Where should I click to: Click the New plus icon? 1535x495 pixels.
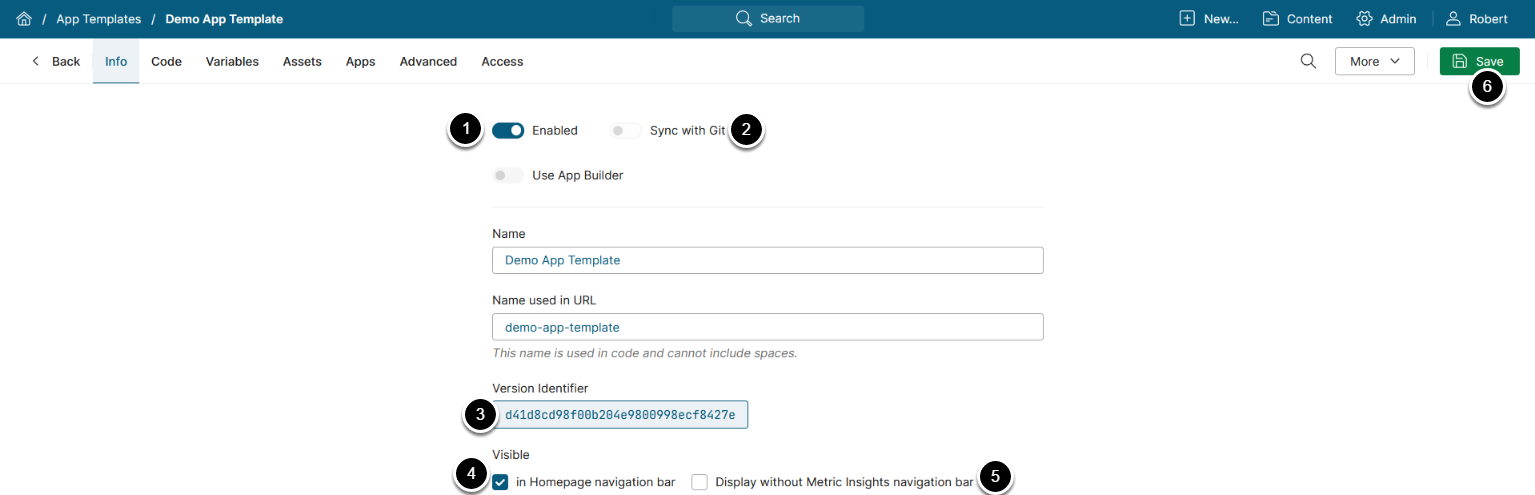point(1187,19)
